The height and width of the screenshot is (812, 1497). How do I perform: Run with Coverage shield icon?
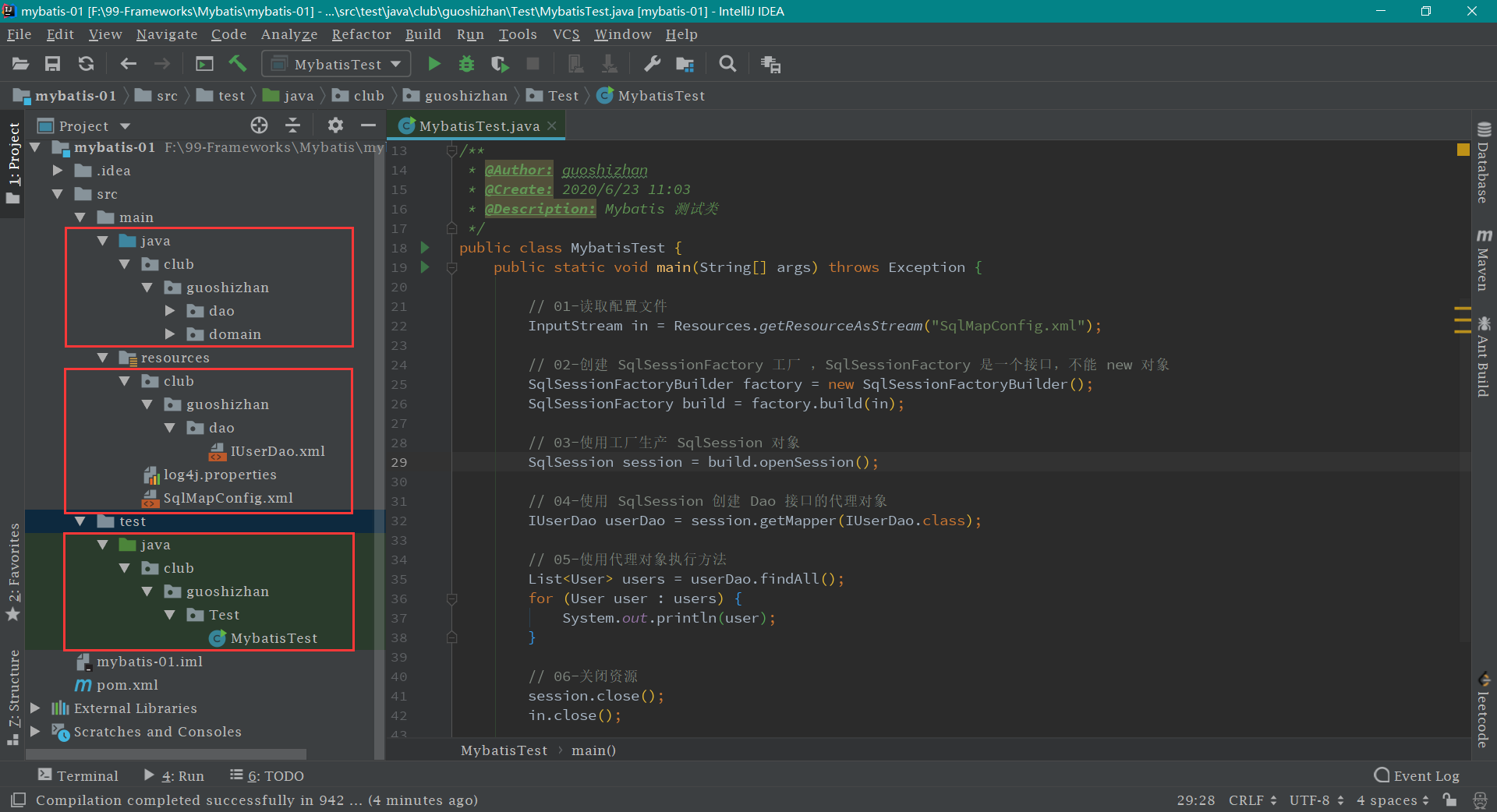pos(499,64)
